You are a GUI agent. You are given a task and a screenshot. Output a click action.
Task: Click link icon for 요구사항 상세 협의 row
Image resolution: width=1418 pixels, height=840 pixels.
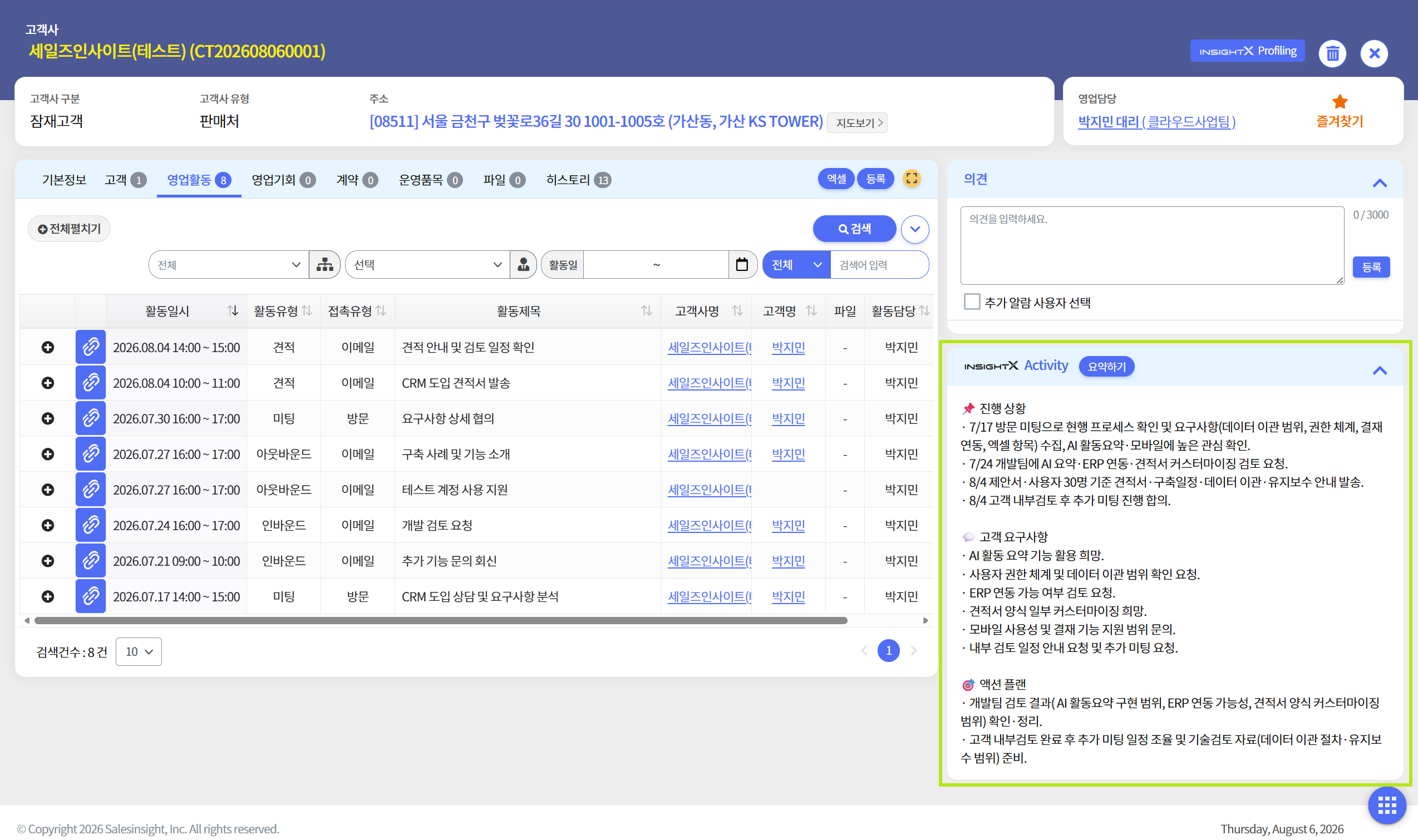[x=91, y=418]
